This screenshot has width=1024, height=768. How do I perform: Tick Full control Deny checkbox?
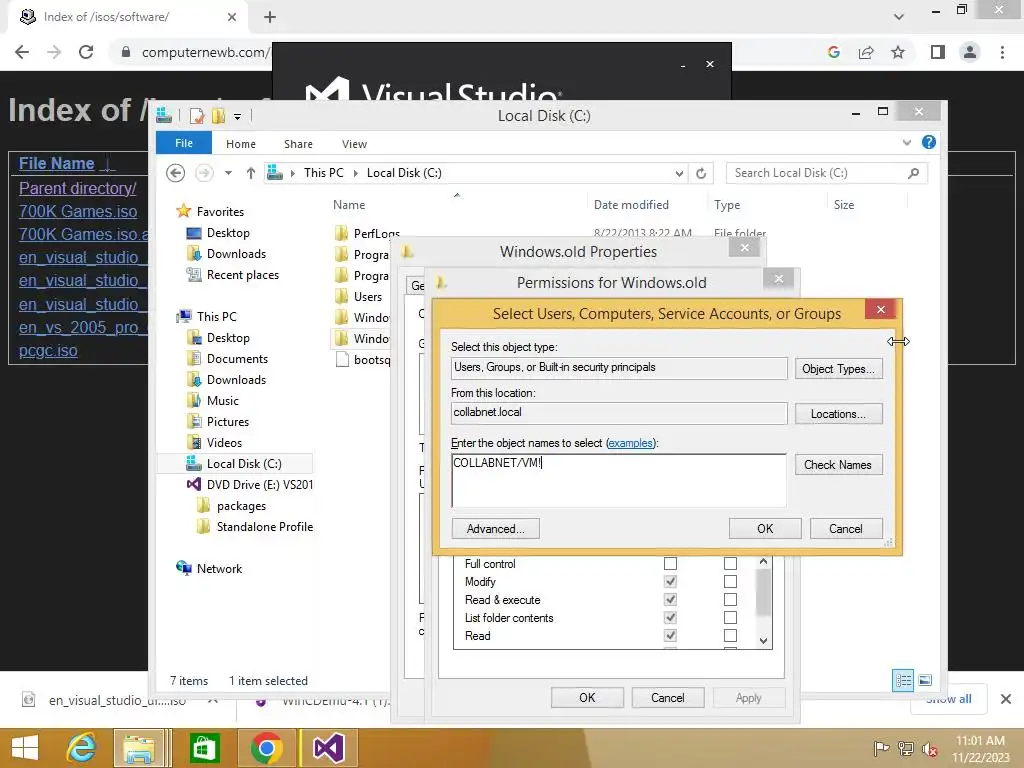(x=731, y=564)
